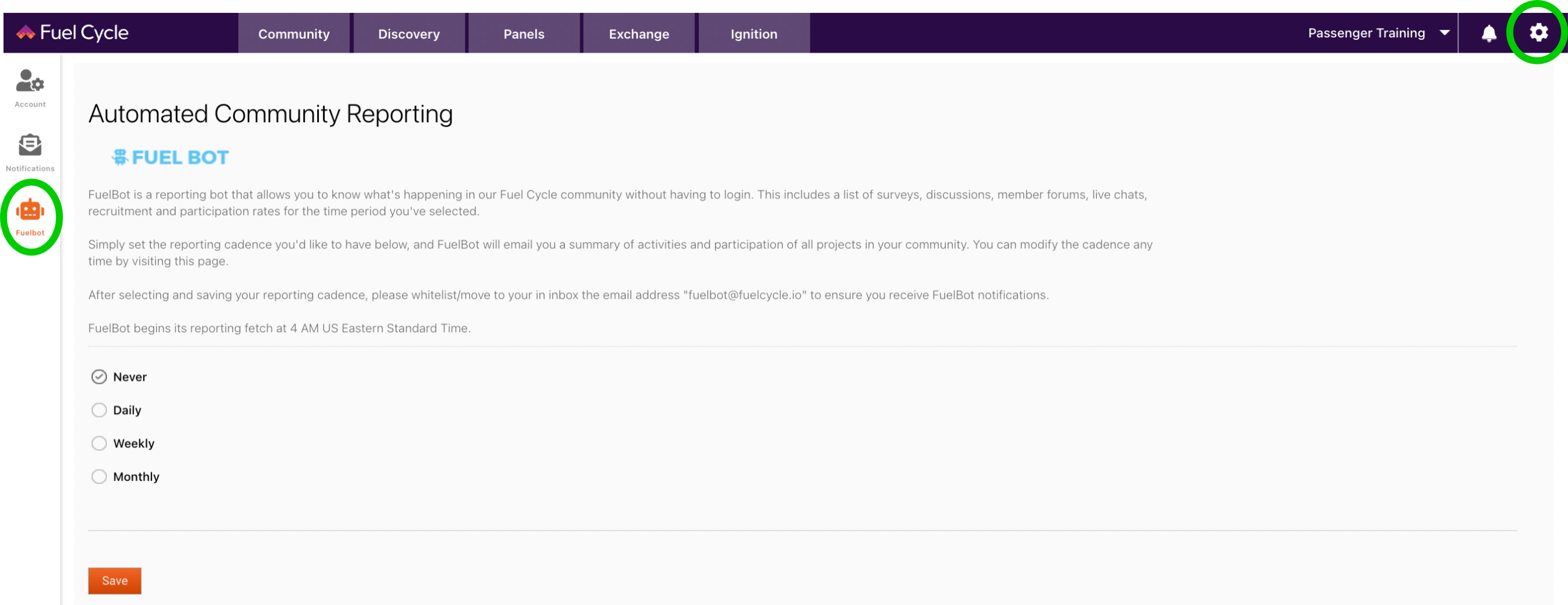1568x605 pixels.
Task: Open the settings gear icon
Action: [x=1538, y=32]
